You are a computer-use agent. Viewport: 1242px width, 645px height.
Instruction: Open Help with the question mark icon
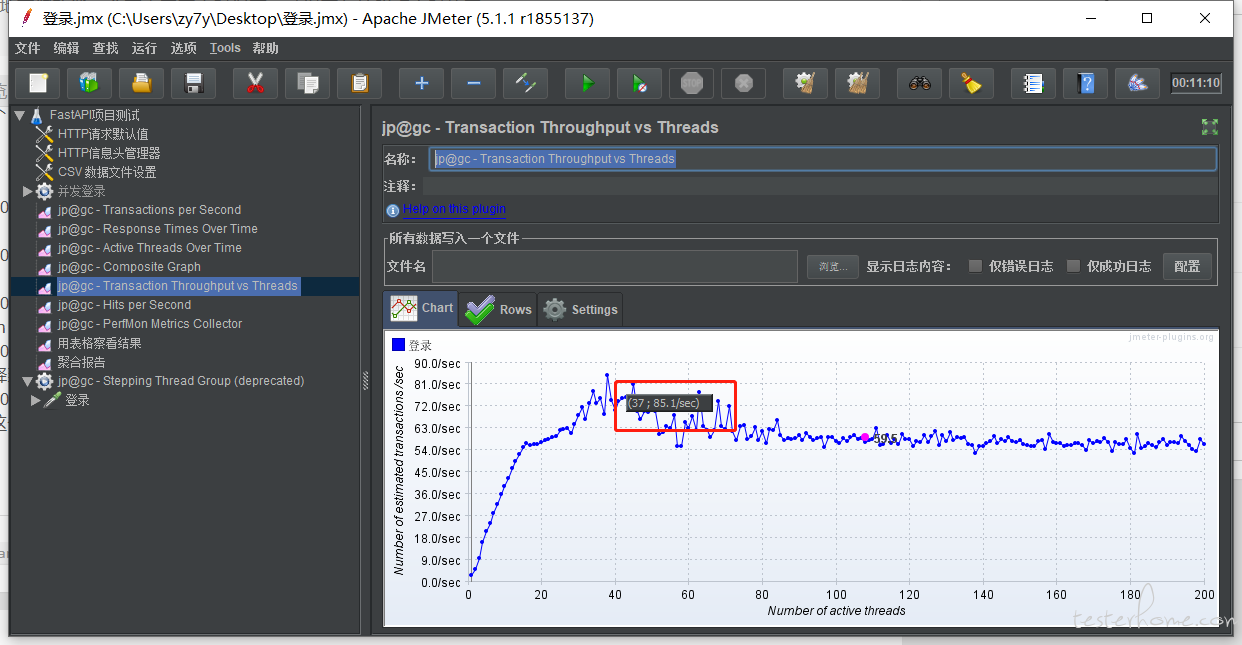(1086, 83)
